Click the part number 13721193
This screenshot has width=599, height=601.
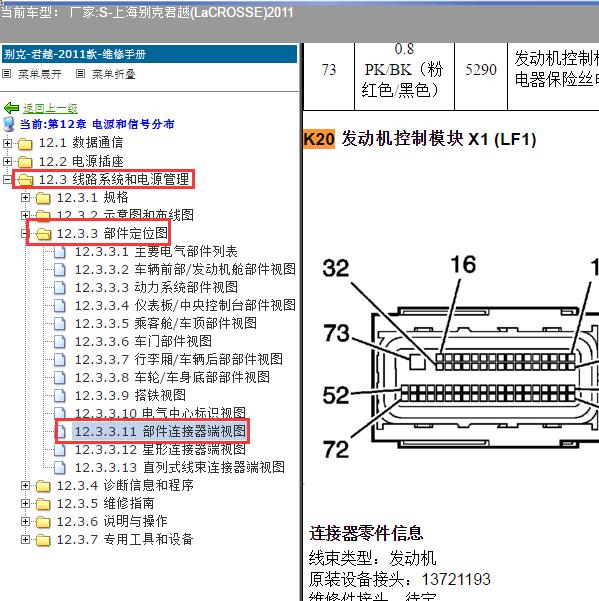[456, 579]
